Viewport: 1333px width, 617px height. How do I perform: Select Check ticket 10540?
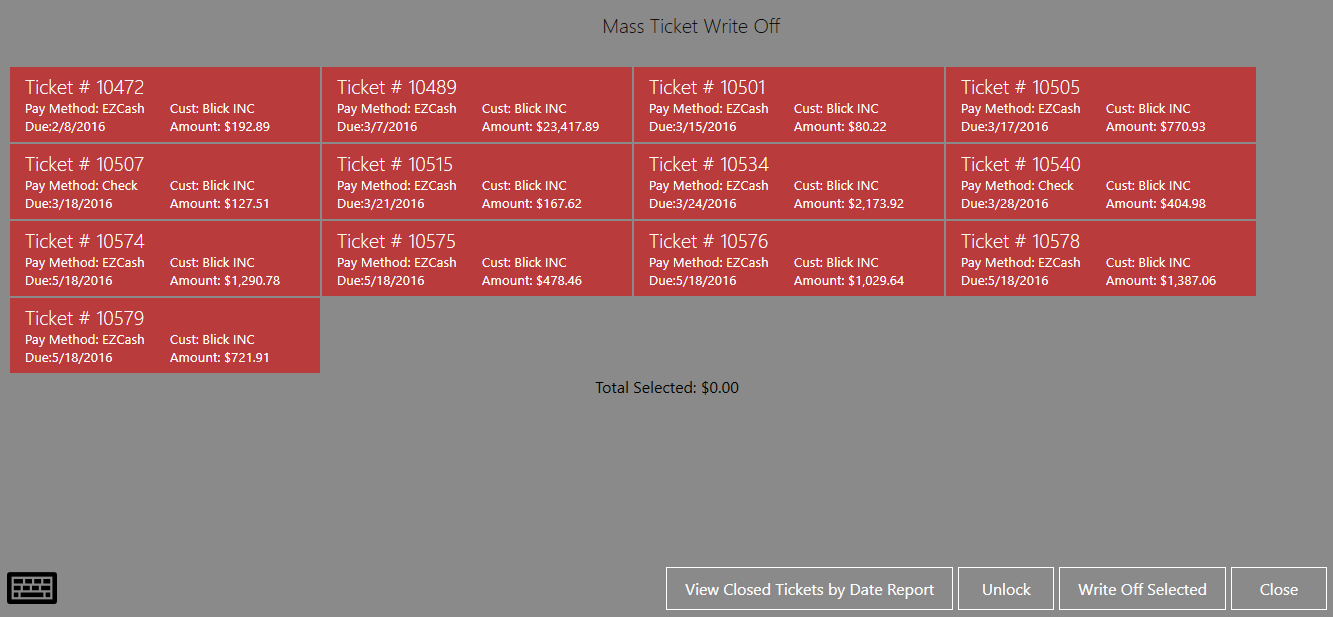coord(1101,182)
